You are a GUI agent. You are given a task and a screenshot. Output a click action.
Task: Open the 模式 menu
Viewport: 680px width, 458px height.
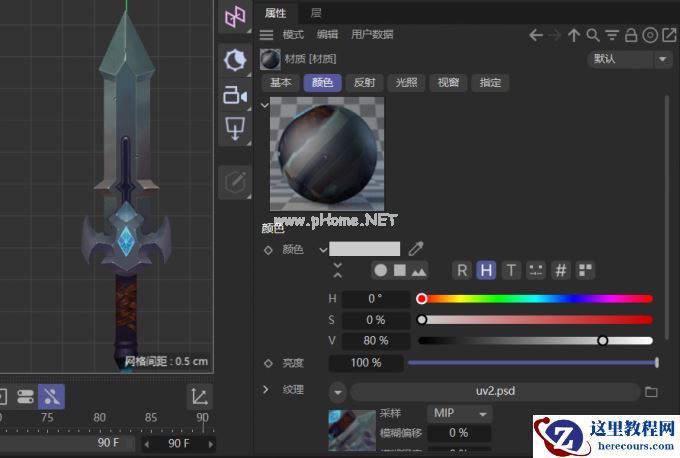click(293, 35)
